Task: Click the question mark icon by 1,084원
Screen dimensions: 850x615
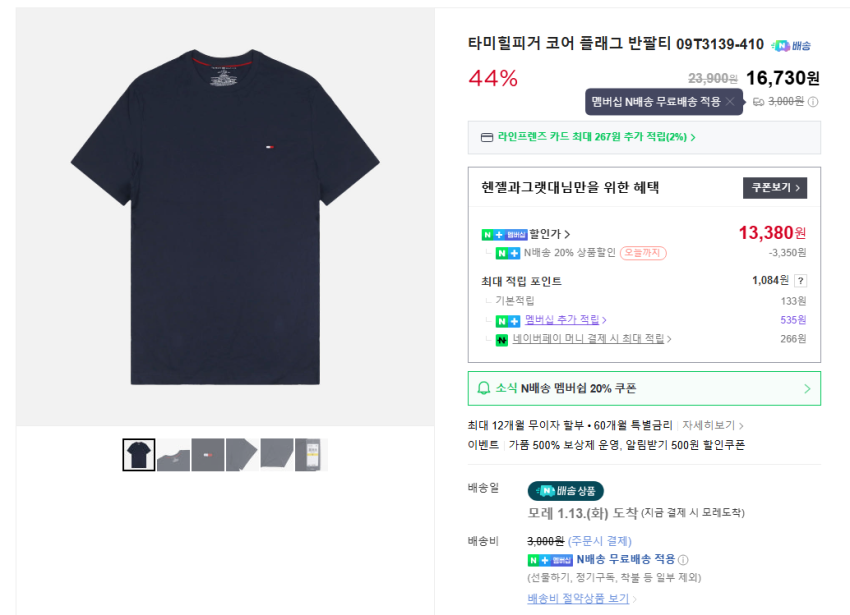Action: coord(800,281)
